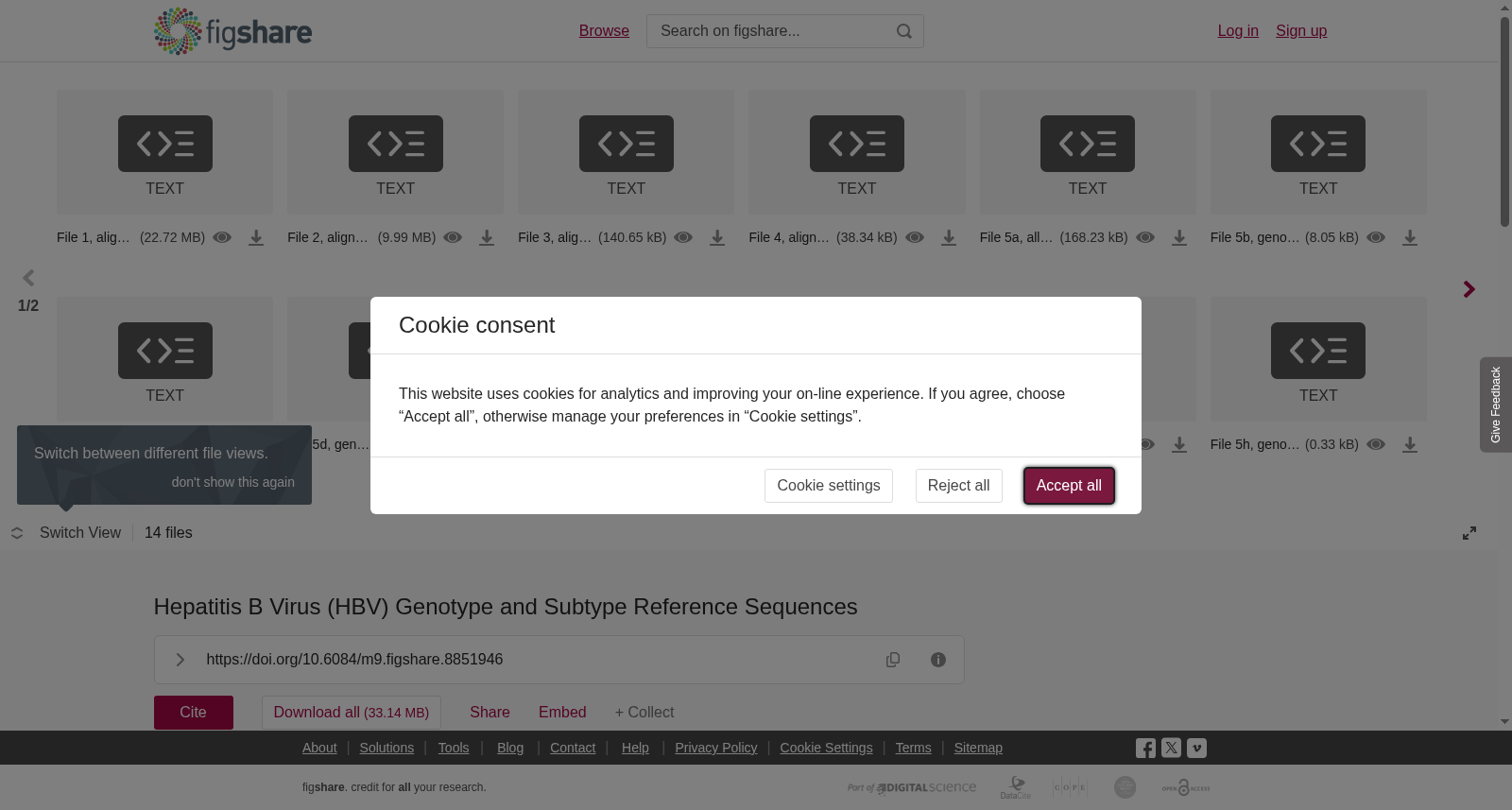Open figshare X (Twitter) icon
This screenshot has height=810, width=1512.
[1171, 748]
